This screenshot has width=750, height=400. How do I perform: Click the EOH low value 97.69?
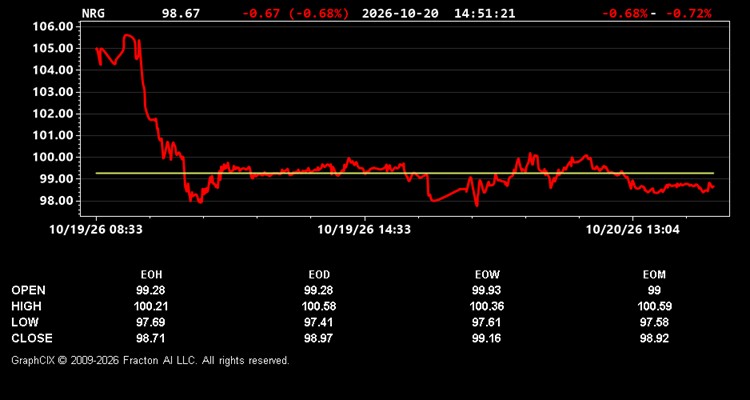(151, 322)
